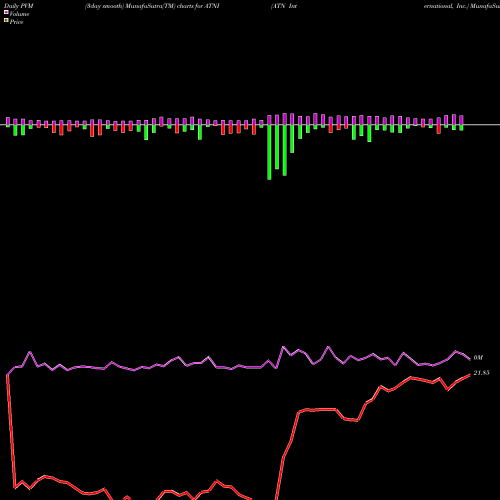The image size is (500, 500).
Task: Click the end of the magenta volume line
Action: (470, 359)
